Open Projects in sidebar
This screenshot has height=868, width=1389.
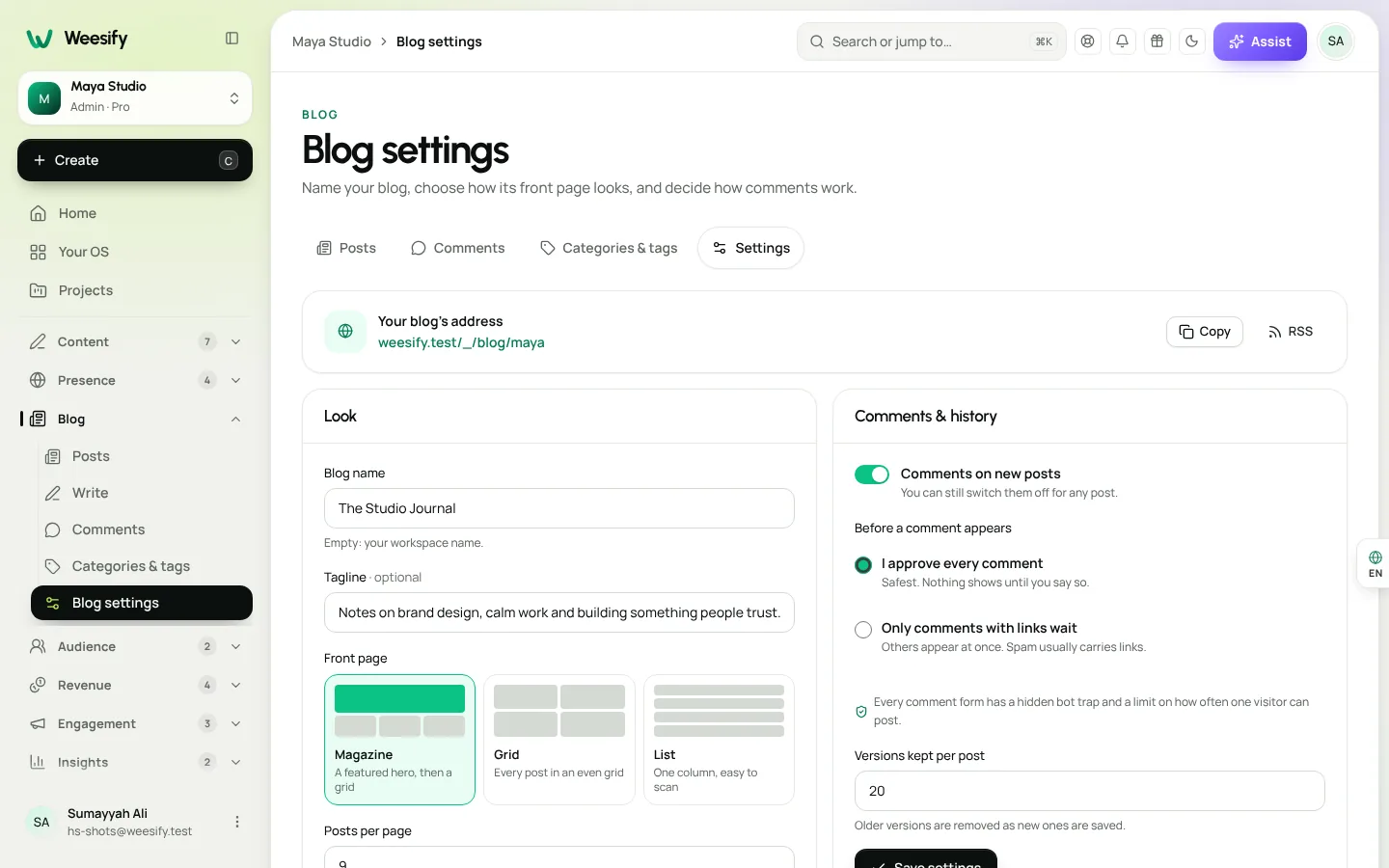[x=135, y=290]
